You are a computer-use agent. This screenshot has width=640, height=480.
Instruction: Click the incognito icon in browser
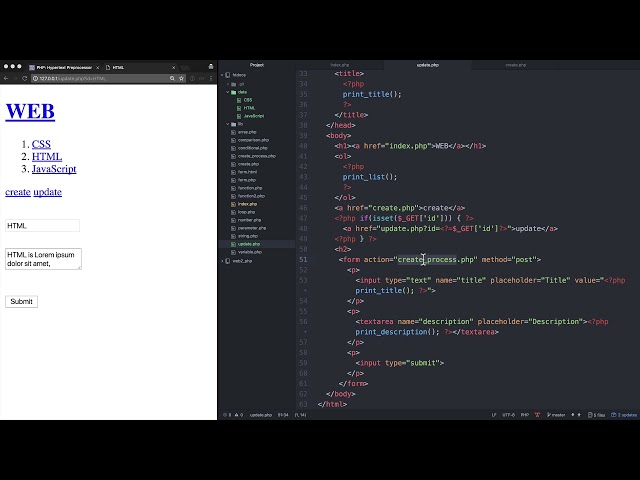(211, 67)
